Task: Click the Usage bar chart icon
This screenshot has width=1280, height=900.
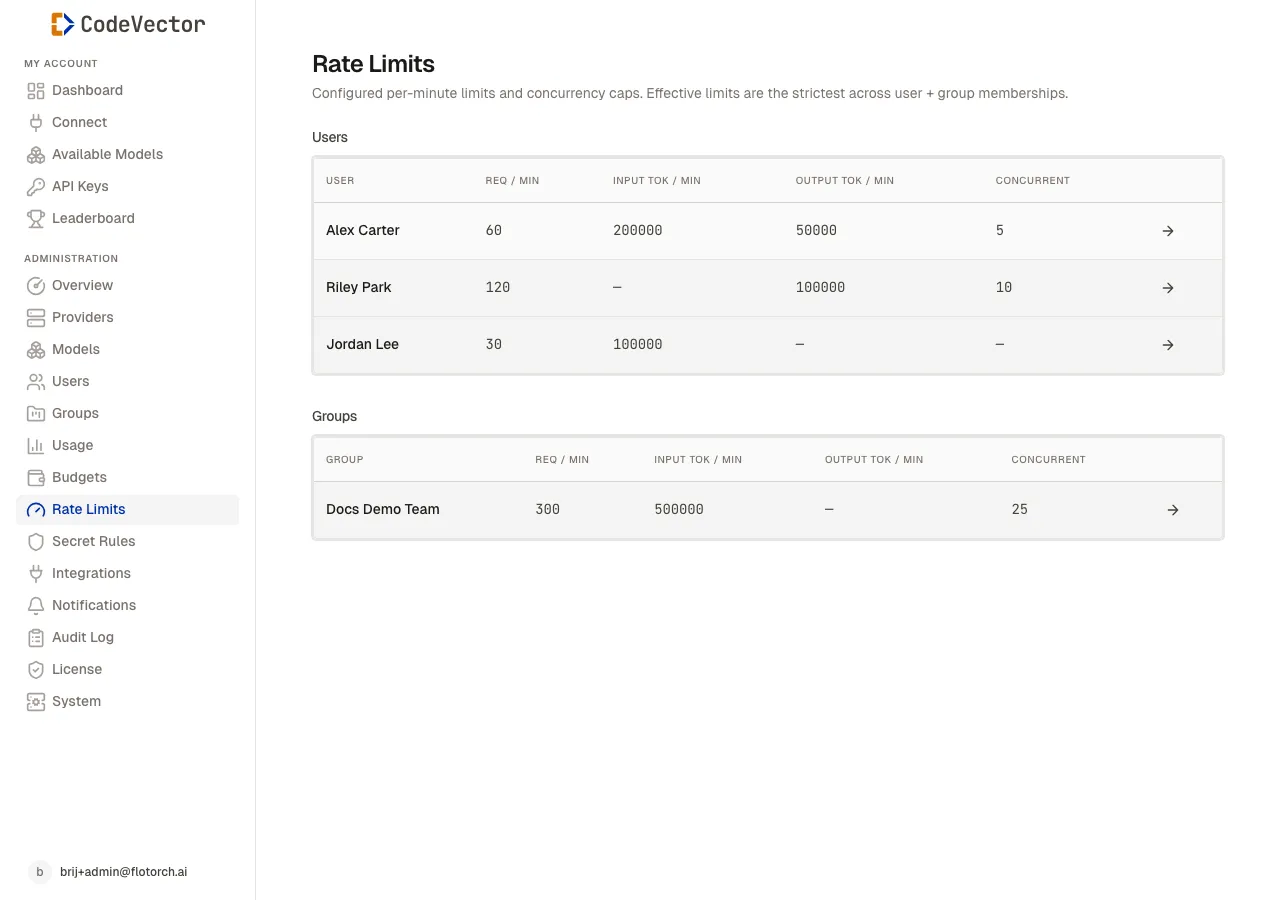Action: [x=36, y=446]
